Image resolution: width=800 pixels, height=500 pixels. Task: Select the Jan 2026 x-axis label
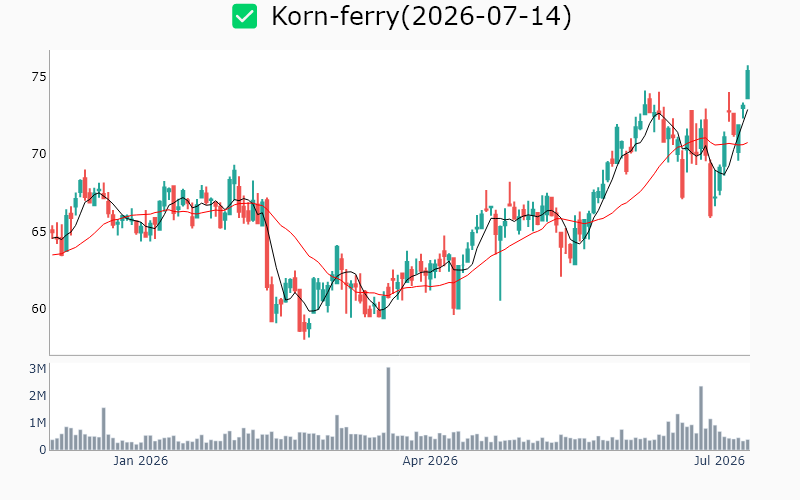pyautogui.click(x=140, y=461)
